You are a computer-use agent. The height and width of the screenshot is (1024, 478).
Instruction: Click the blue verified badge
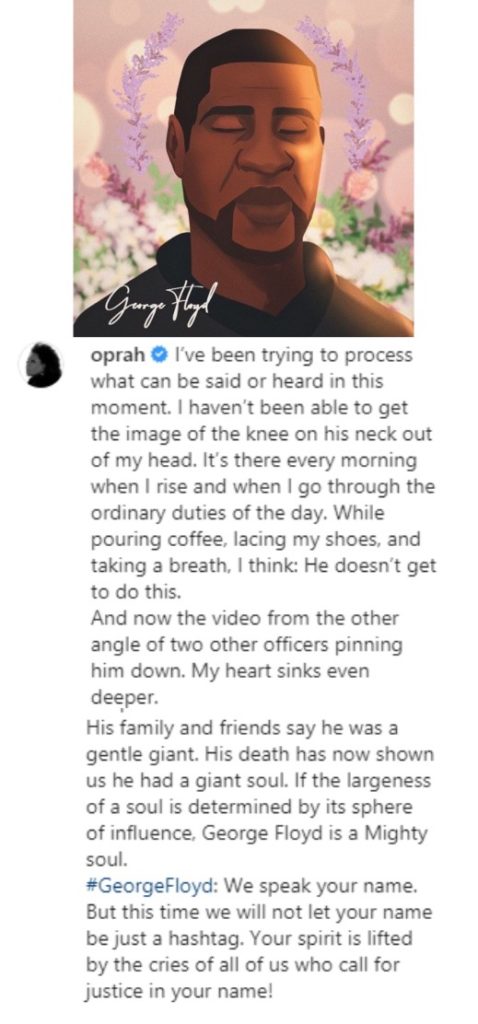click(x=158, y=356)
